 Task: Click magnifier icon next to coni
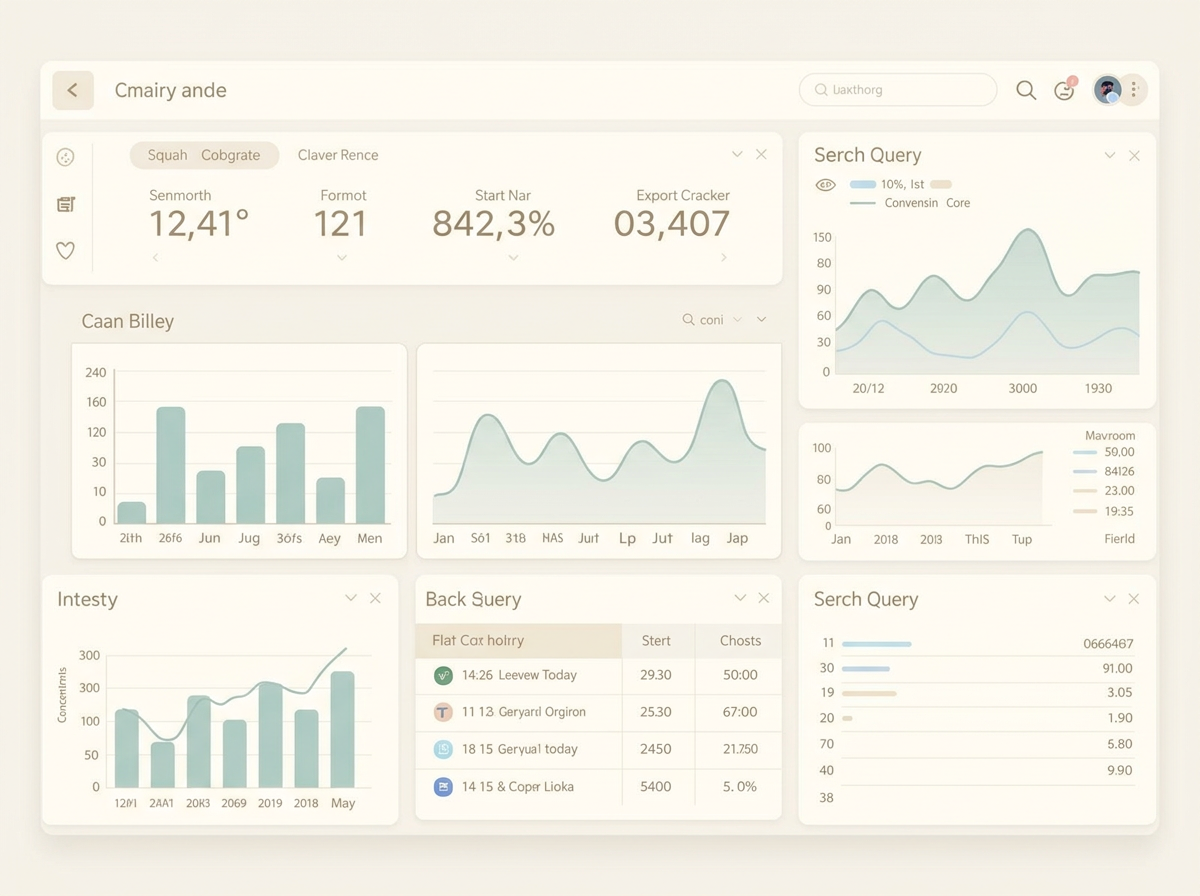688,320
